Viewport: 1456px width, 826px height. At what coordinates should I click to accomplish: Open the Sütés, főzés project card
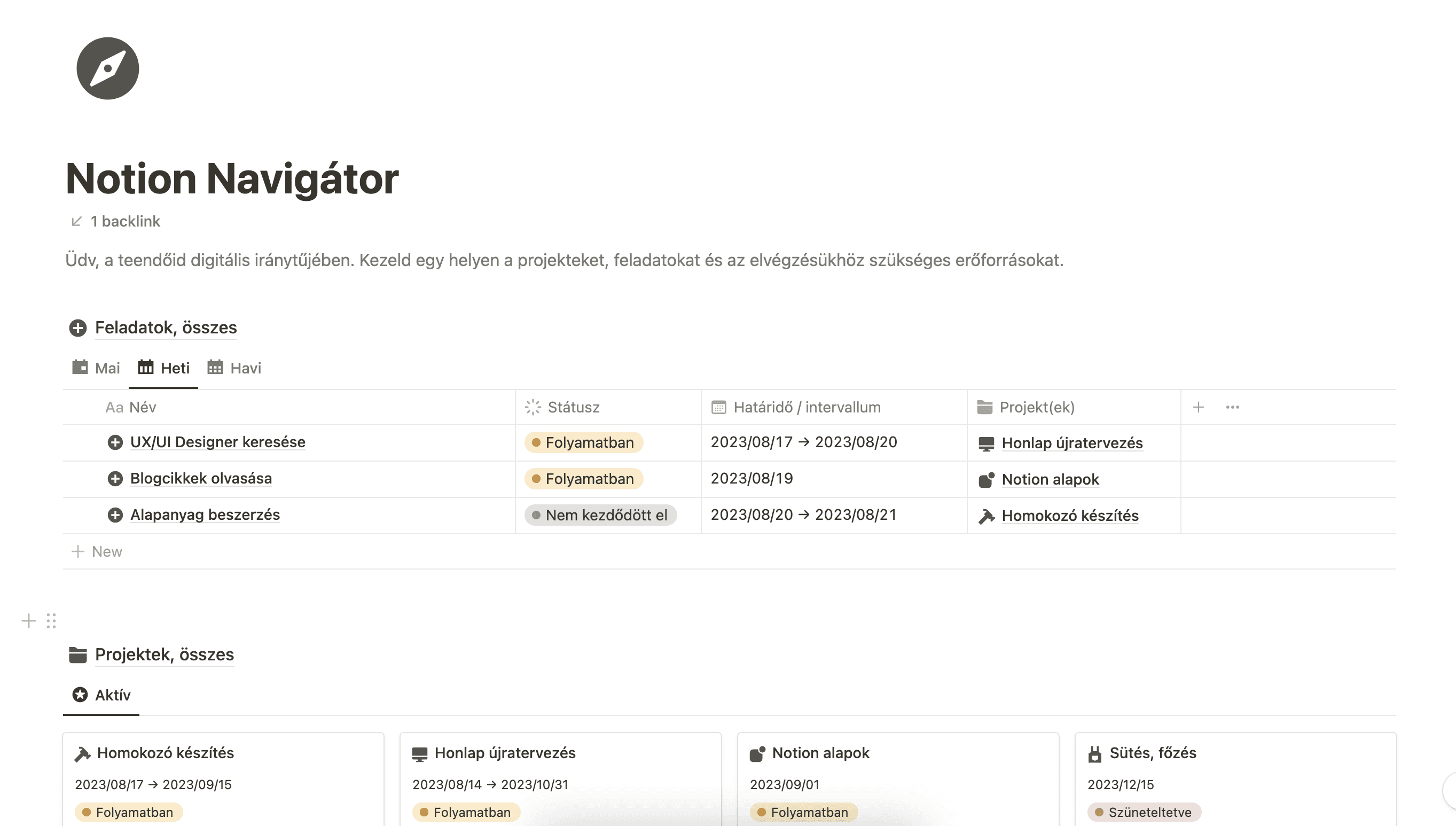pyautogui.click(x=1235, y=780)
